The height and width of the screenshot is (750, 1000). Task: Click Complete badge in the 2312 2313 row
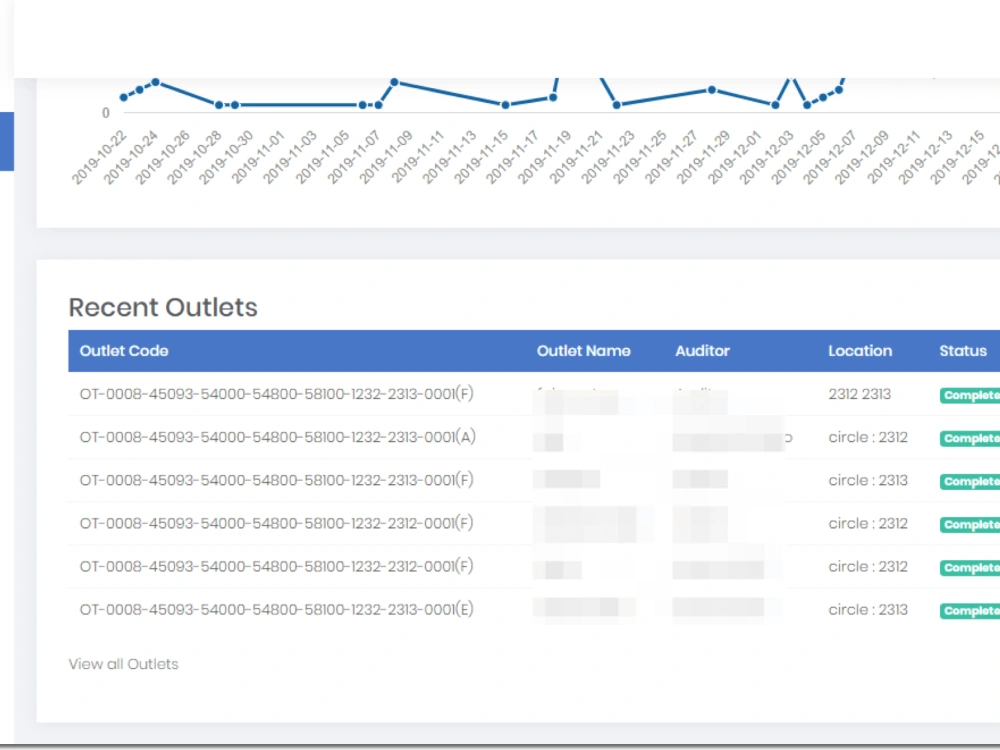[969, 395]
